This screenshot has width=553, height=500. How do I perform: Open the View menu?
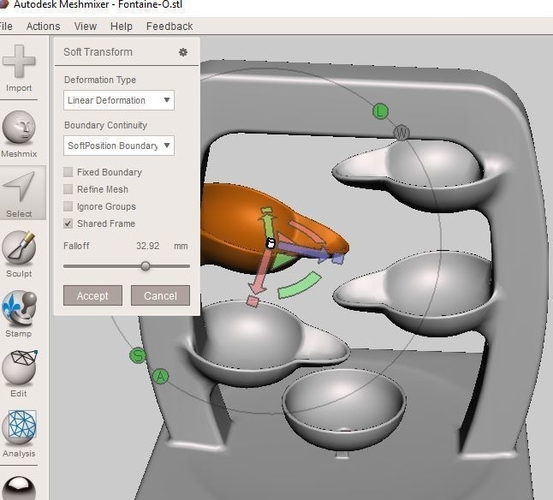tap(85, 26)
